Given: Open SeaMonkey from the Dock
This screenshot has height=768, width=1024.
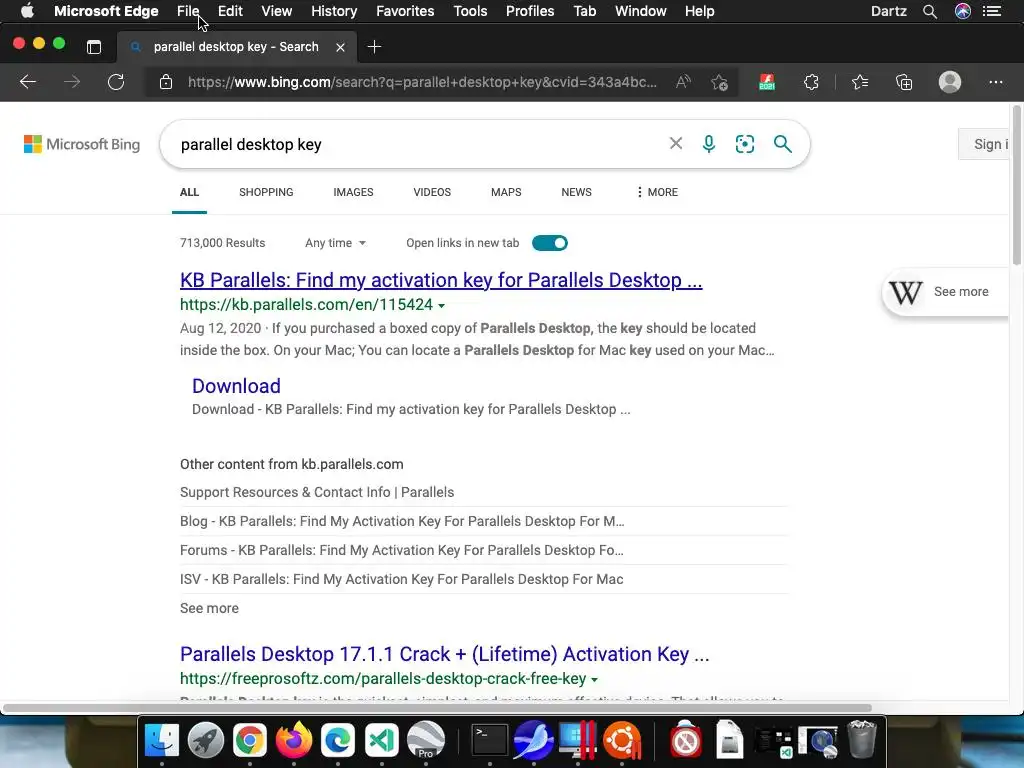Looking at the screenshot, I should [x=534, y=740].
